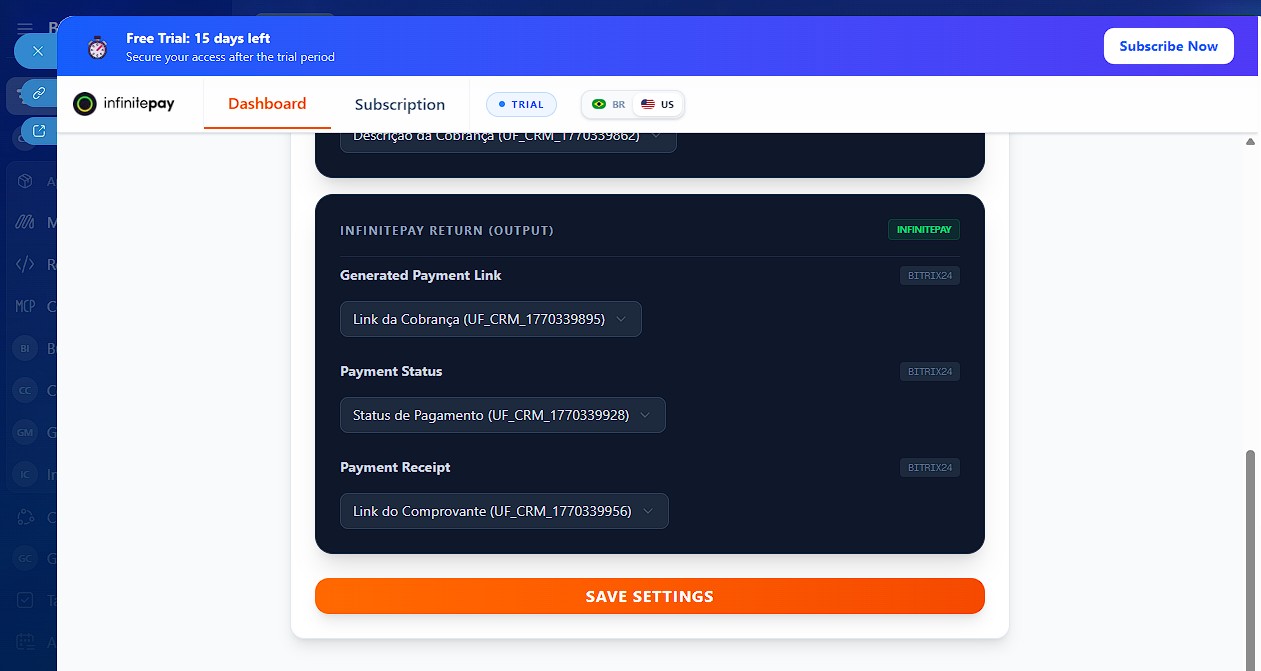This screenshot has width=1261, height=671.
Task: Close the side panel with X button
Action: 38,50
